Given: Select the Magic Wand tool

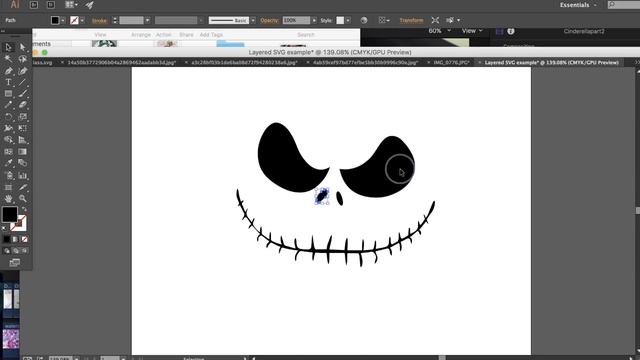Looking at the screenshot, I should point(8,59).
